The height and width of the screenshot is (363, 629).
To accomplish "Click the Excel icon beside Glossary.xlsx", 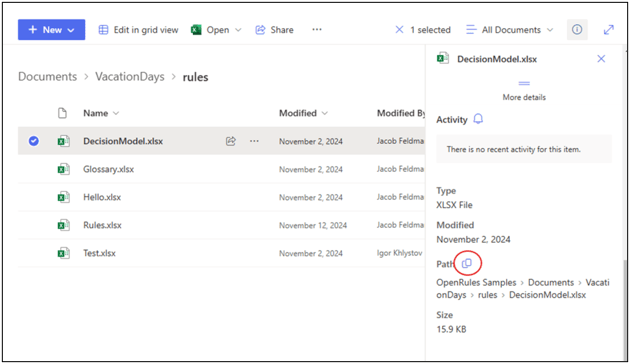I will point(63,169).
